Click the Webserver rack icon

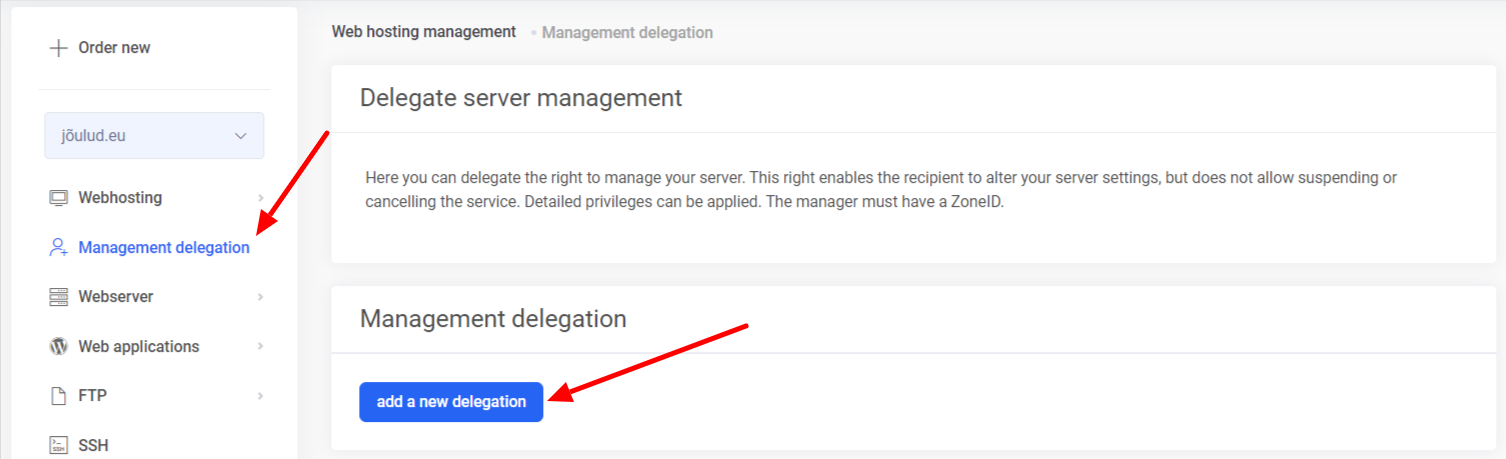(x=58, y=297)
